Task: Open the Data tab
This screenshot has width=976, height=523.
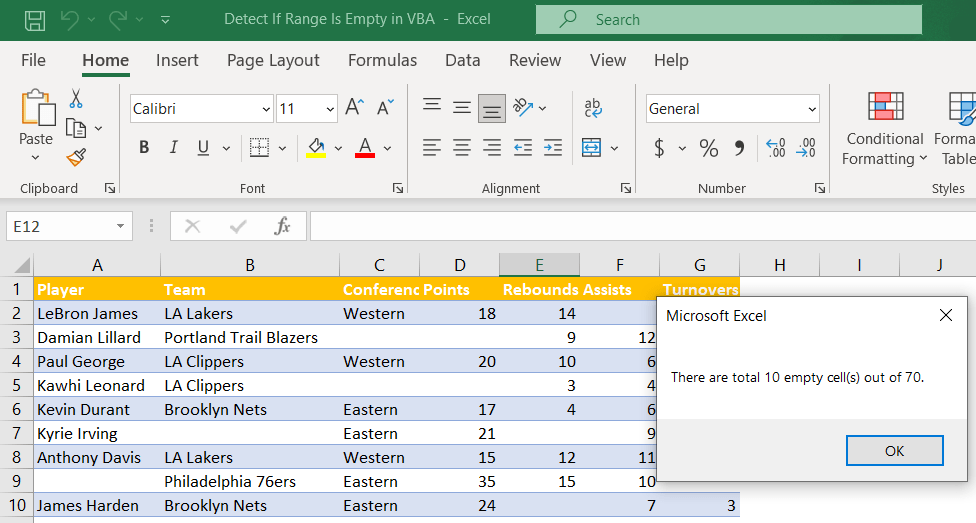Action: (x=462, y=60)
